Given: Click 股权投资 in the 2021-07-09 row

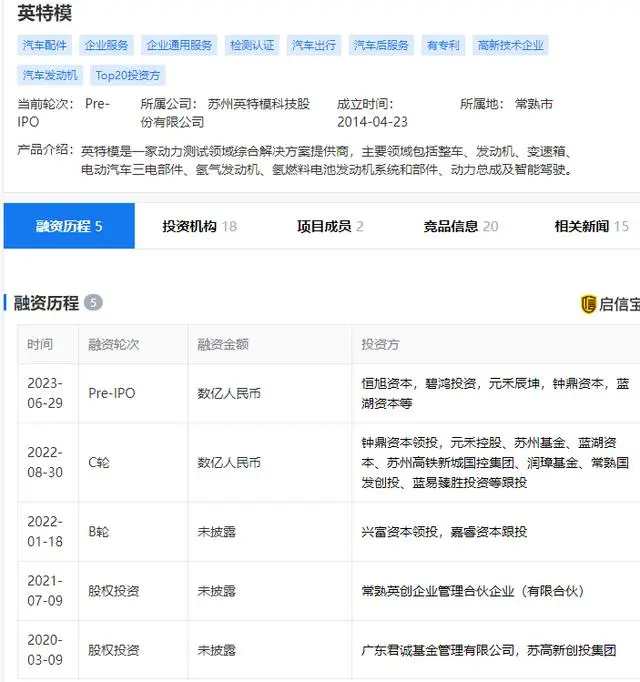Looking at the screenshot, I should point(114,591).
